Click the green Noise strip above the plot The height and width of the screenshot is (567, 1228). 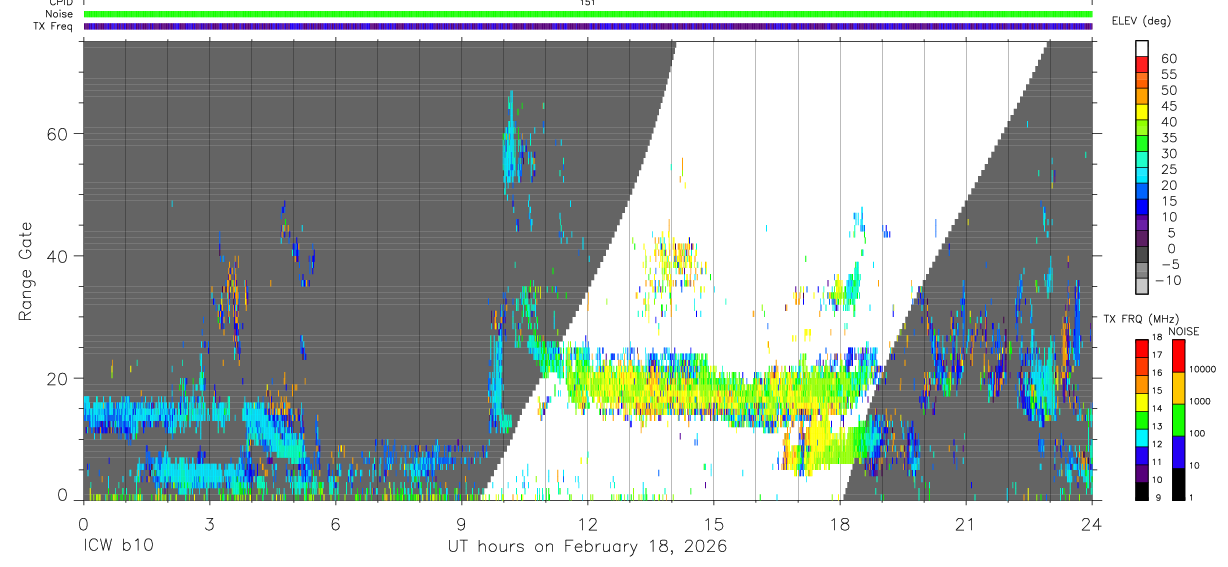pyautogui.click(x=587, y=14)
